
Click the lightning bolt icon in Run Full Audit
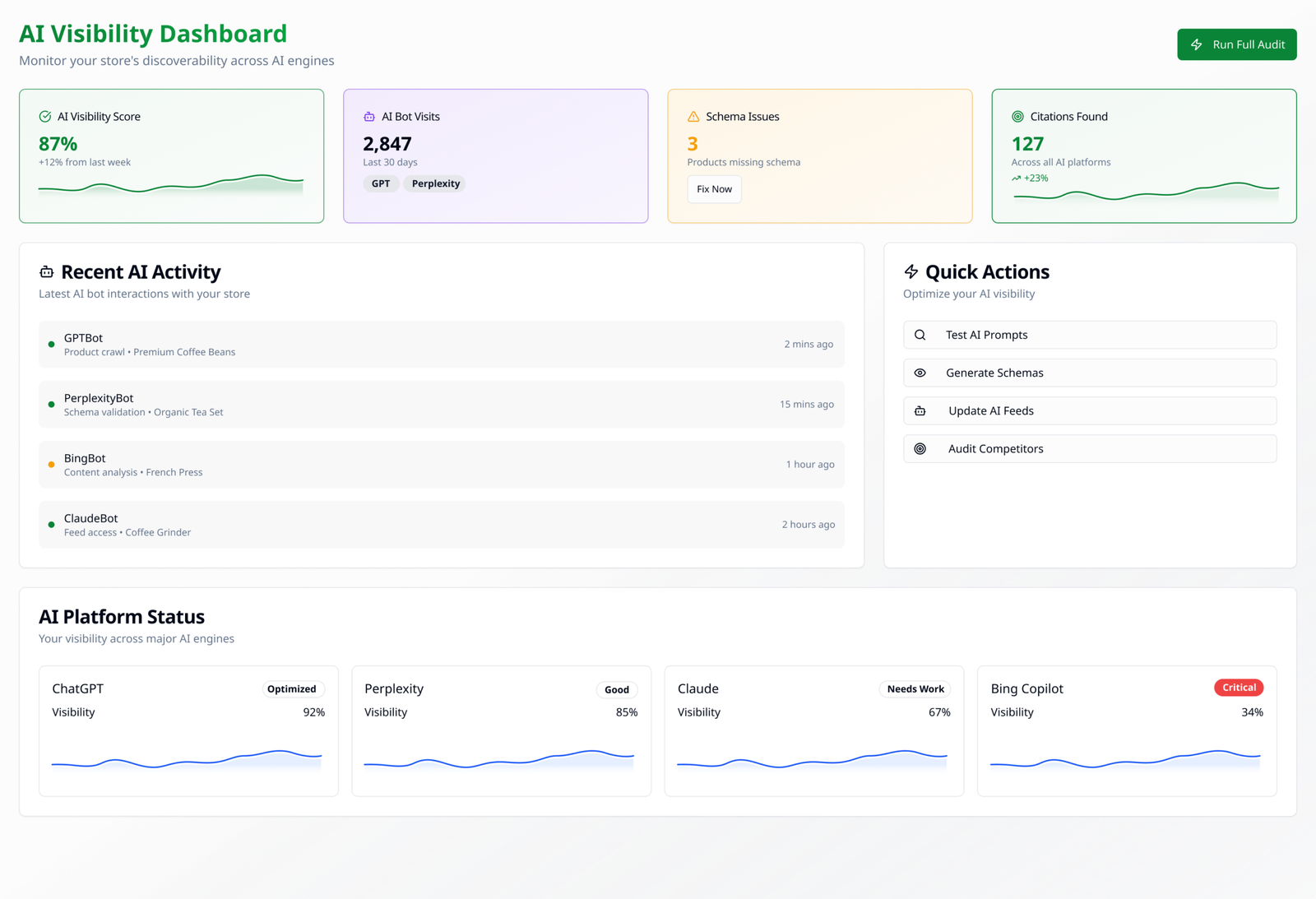pyautogui.click(x=1197, y=44)
